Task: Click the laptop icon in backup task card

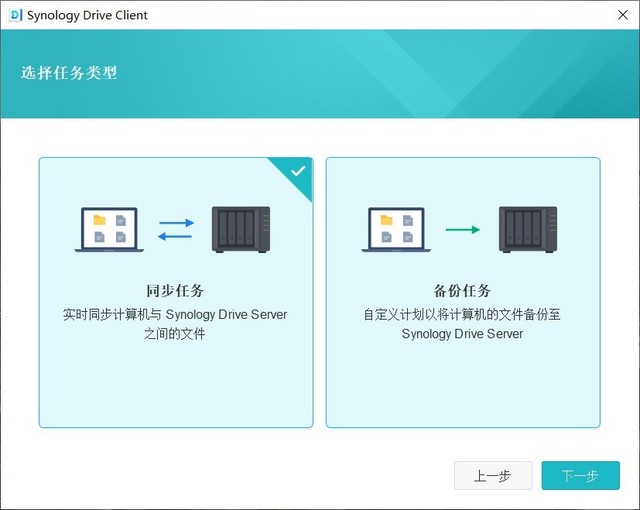Action: 396,230
